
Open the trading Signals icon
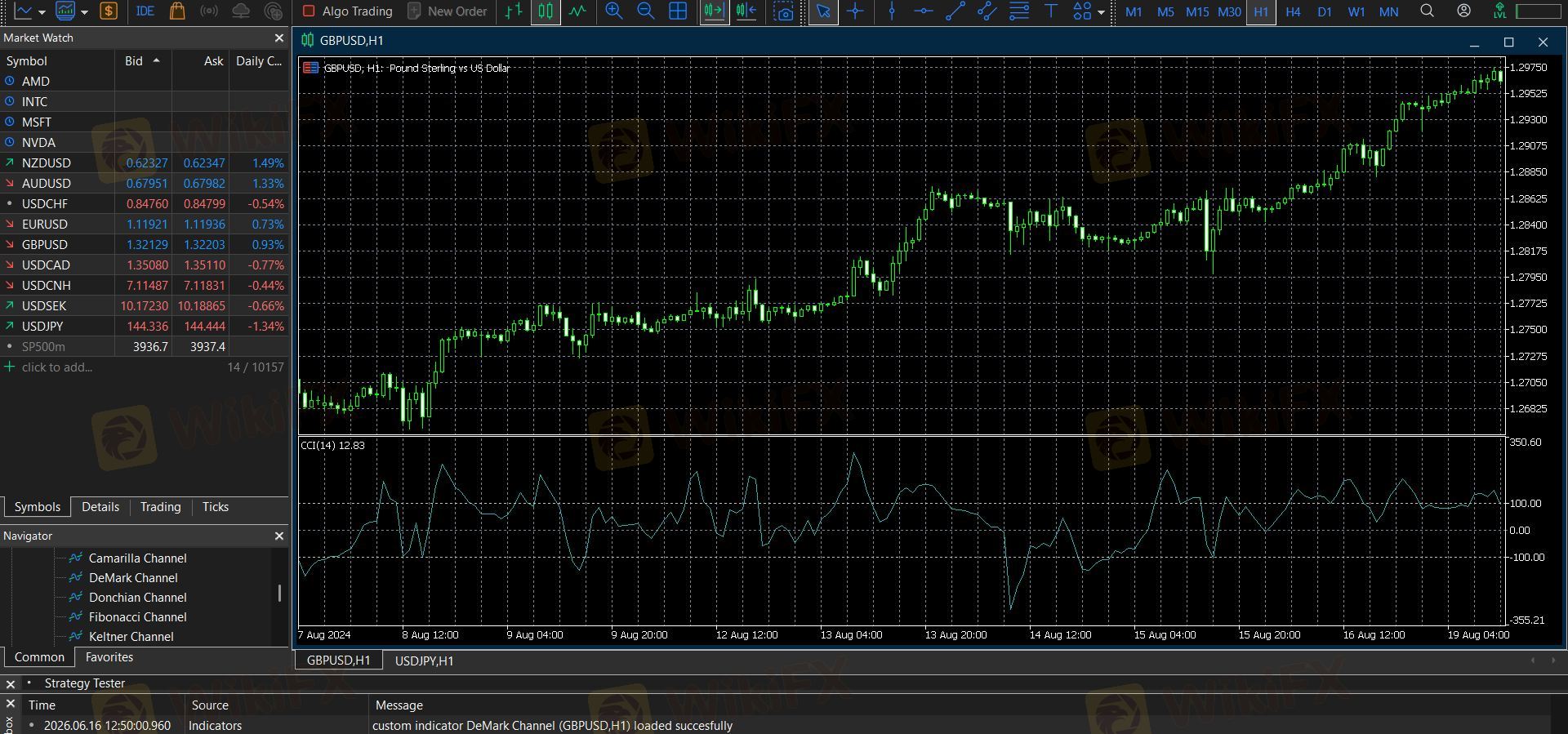pos(209,11)
